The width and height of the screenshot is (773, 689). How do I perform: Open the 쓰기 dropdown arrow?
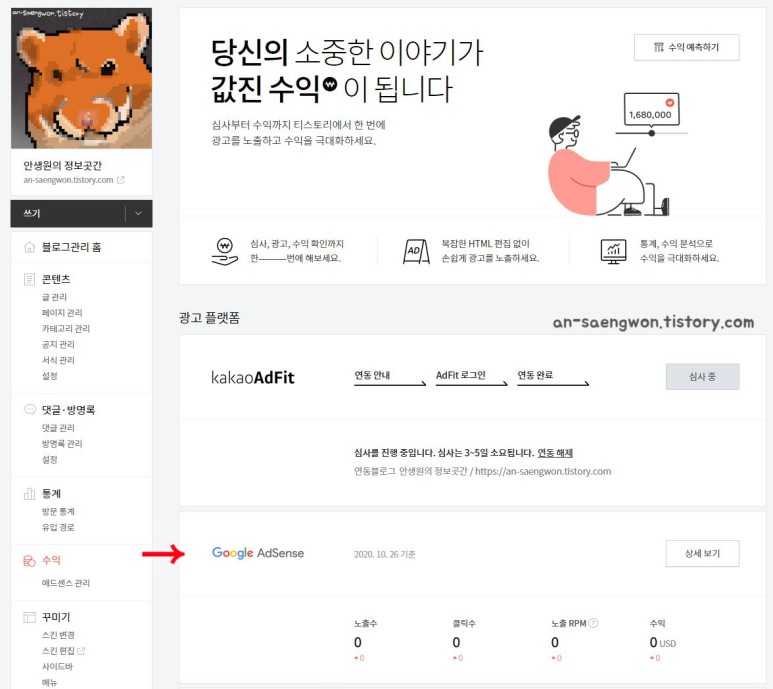pos(139,213)
